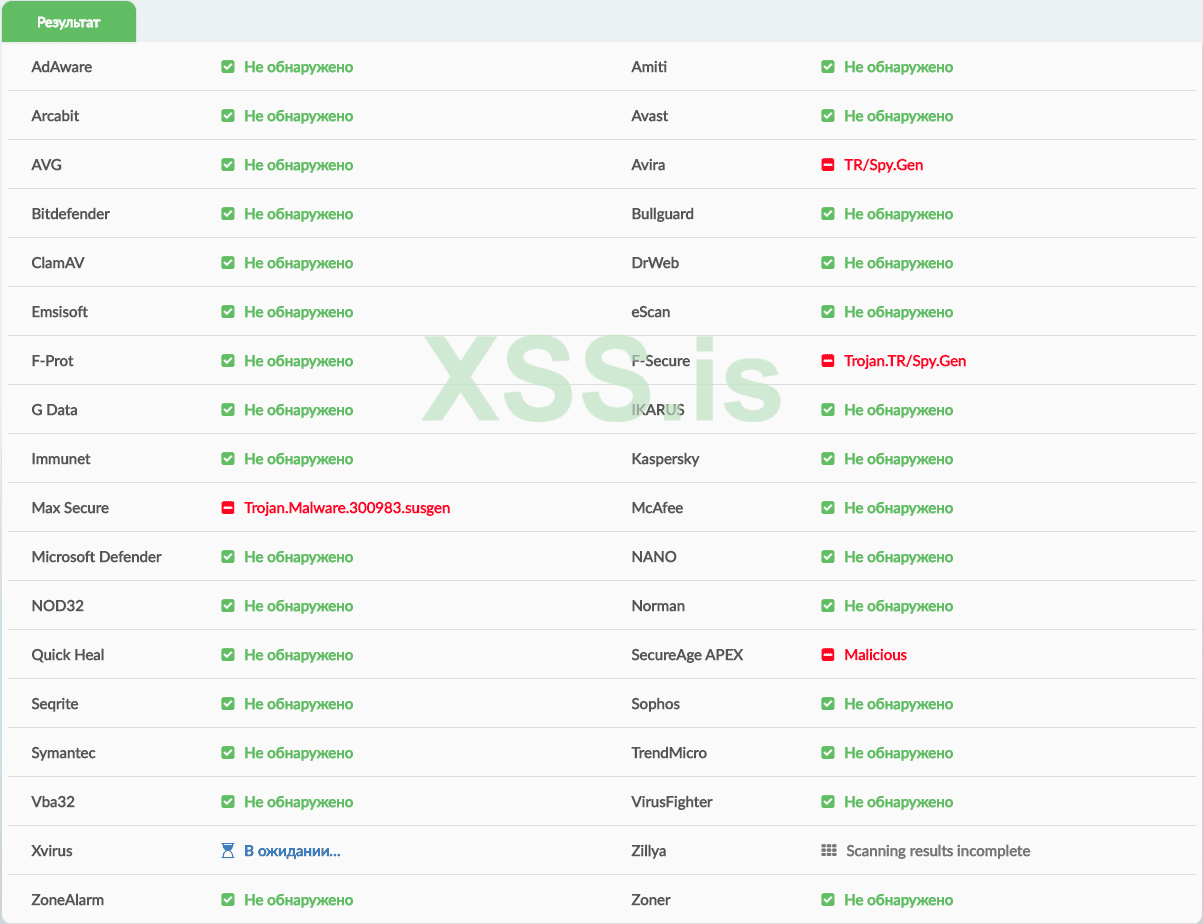Click the Trojan.TR/Spy.Gen result for F-Secure

(x=905, y=361)
